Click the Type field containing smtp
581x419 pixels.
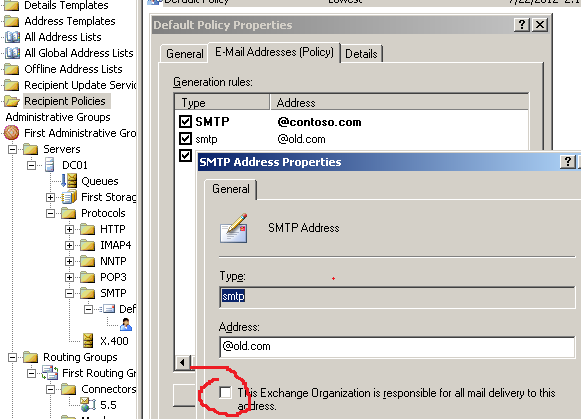397,297
